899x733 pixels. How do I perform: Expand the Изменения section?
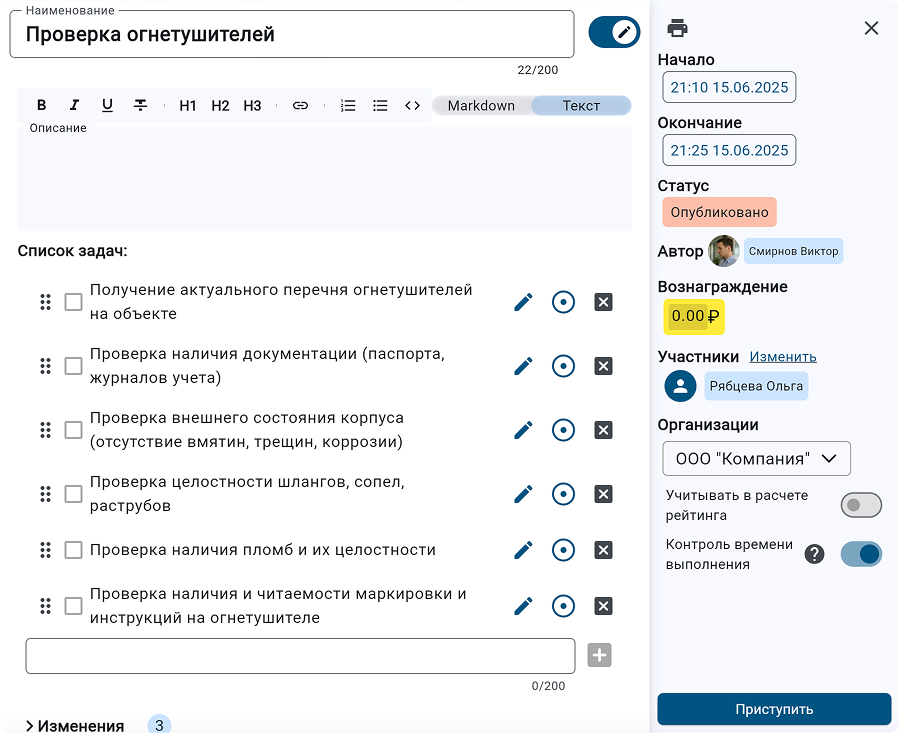(x=75, y=726)
